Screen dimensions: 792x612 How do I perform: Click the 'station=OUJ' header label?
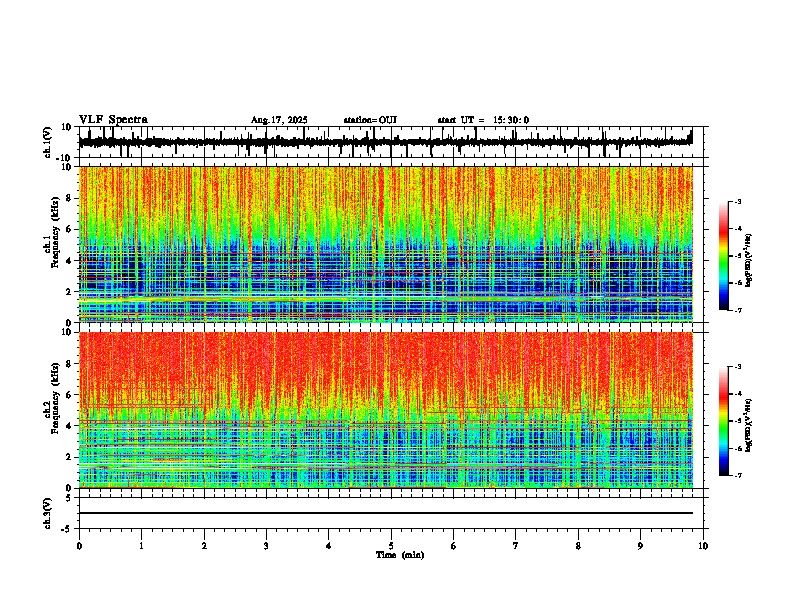pyautogui.click(x=370, y=120)
